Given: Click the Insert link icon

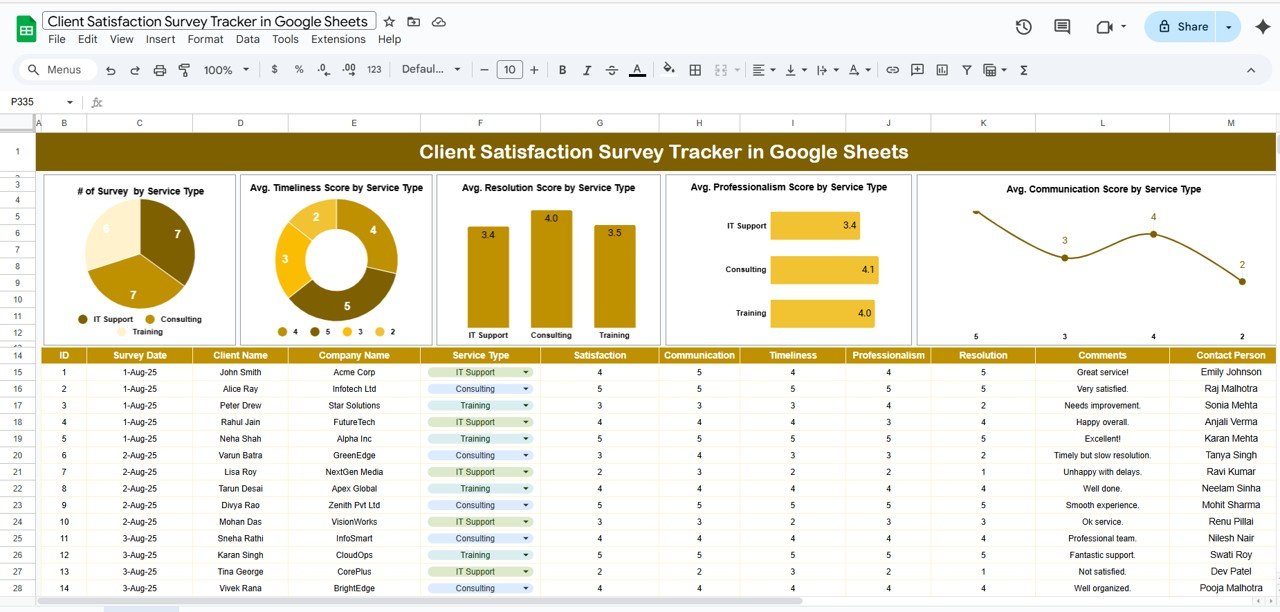Looking at the screenshot, I should [892, 70].
